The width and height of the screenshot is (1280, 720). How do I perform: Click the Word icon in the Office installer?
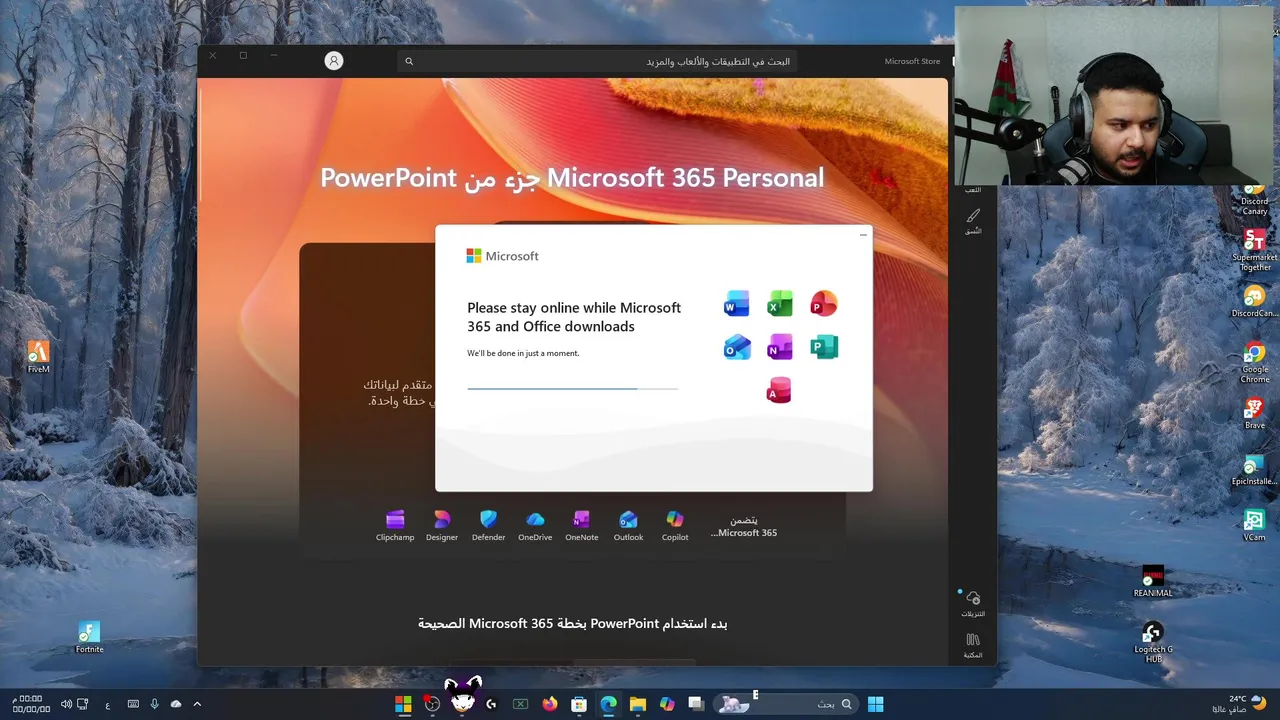tap(736, 304)
